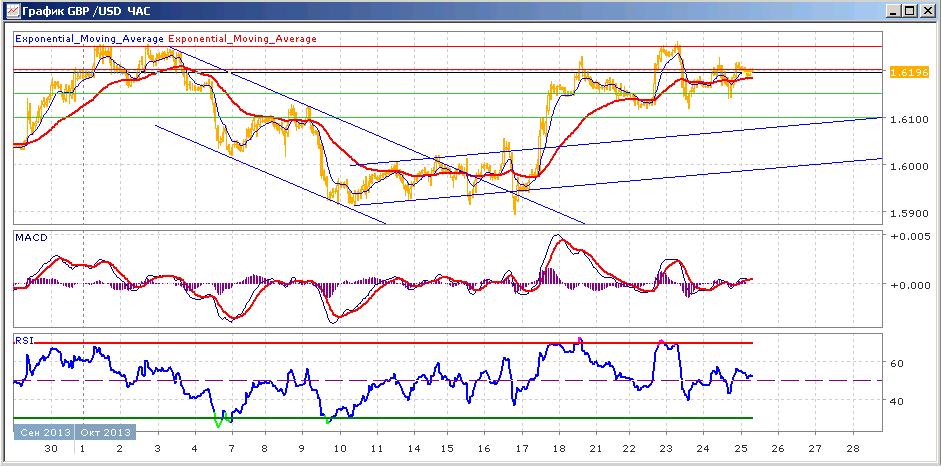Click the chart window title bar icon
Viewport: 941px width, 467px height.
click(x=11, y=10)
